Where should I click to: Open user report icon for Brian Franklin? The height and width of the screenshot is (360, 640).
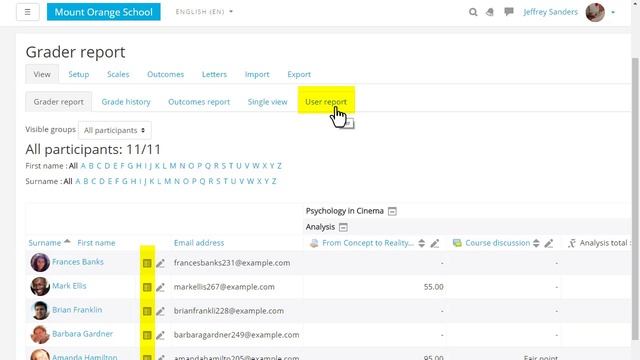click(x=147, y=311)
